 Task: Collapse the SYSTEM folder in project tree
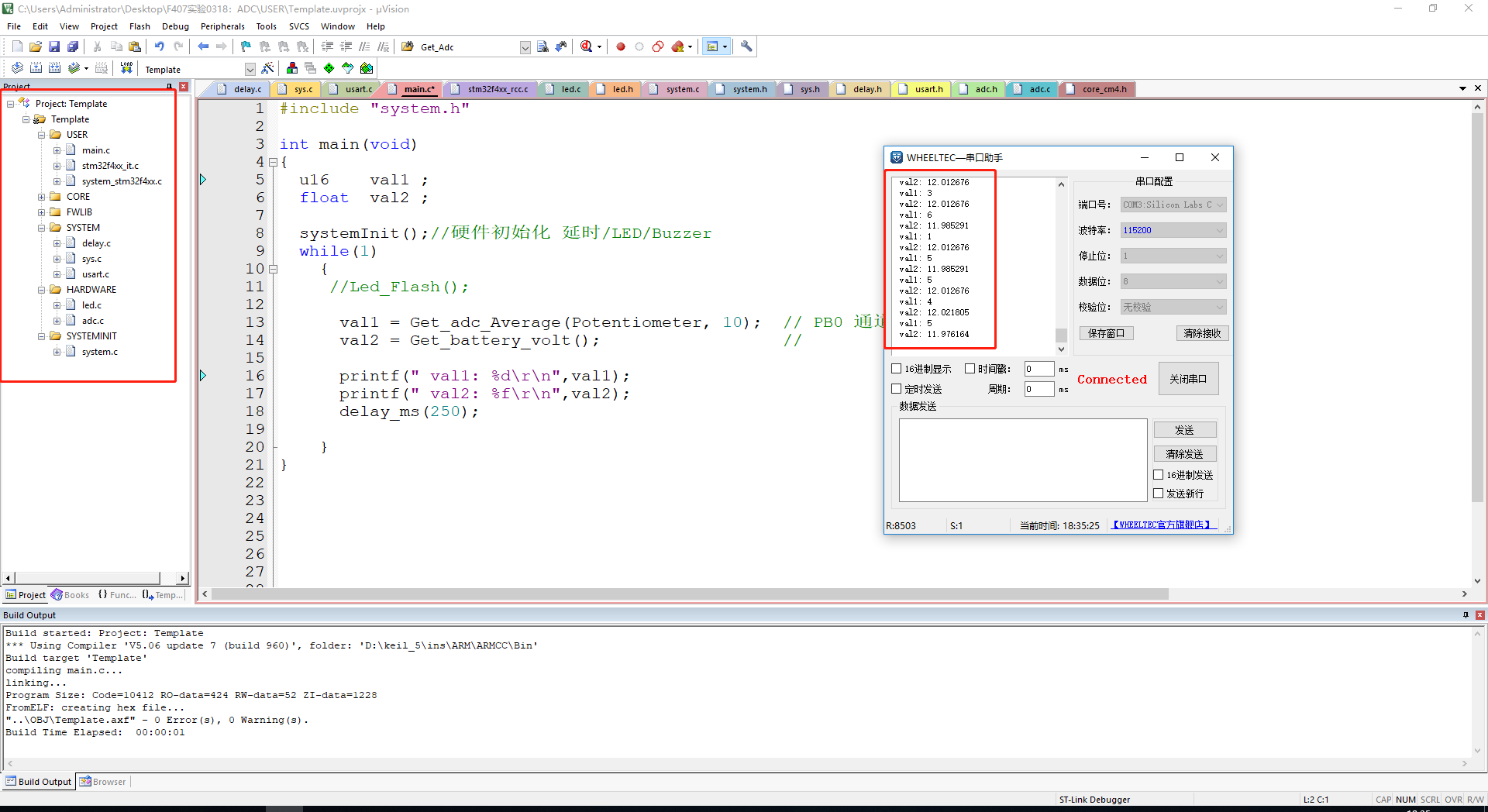(43, 227)
